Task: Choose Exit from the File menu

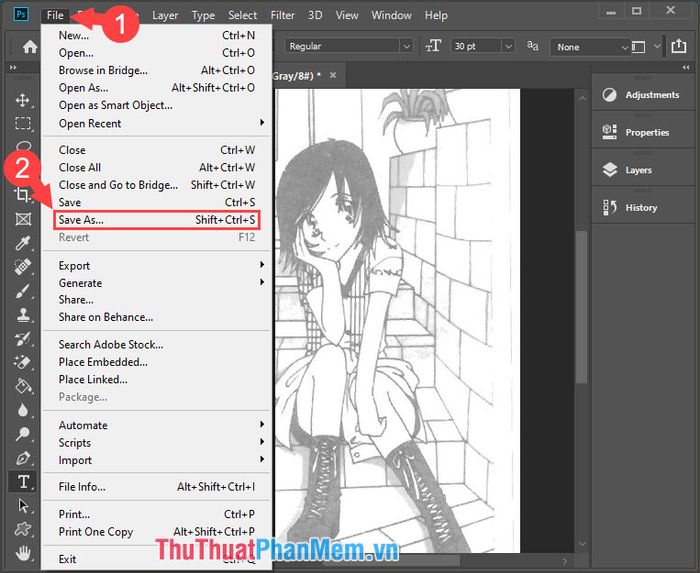Action: 156,559
